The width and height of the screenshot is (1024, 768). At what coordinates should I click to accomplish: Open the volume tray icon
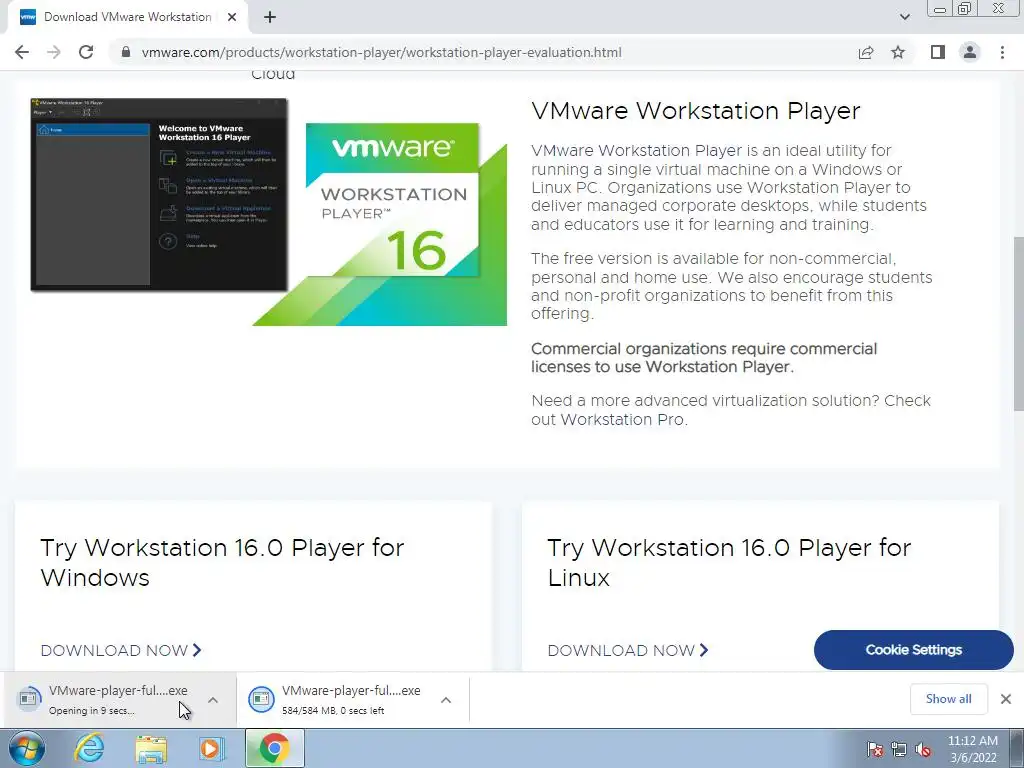pos(923,749)
